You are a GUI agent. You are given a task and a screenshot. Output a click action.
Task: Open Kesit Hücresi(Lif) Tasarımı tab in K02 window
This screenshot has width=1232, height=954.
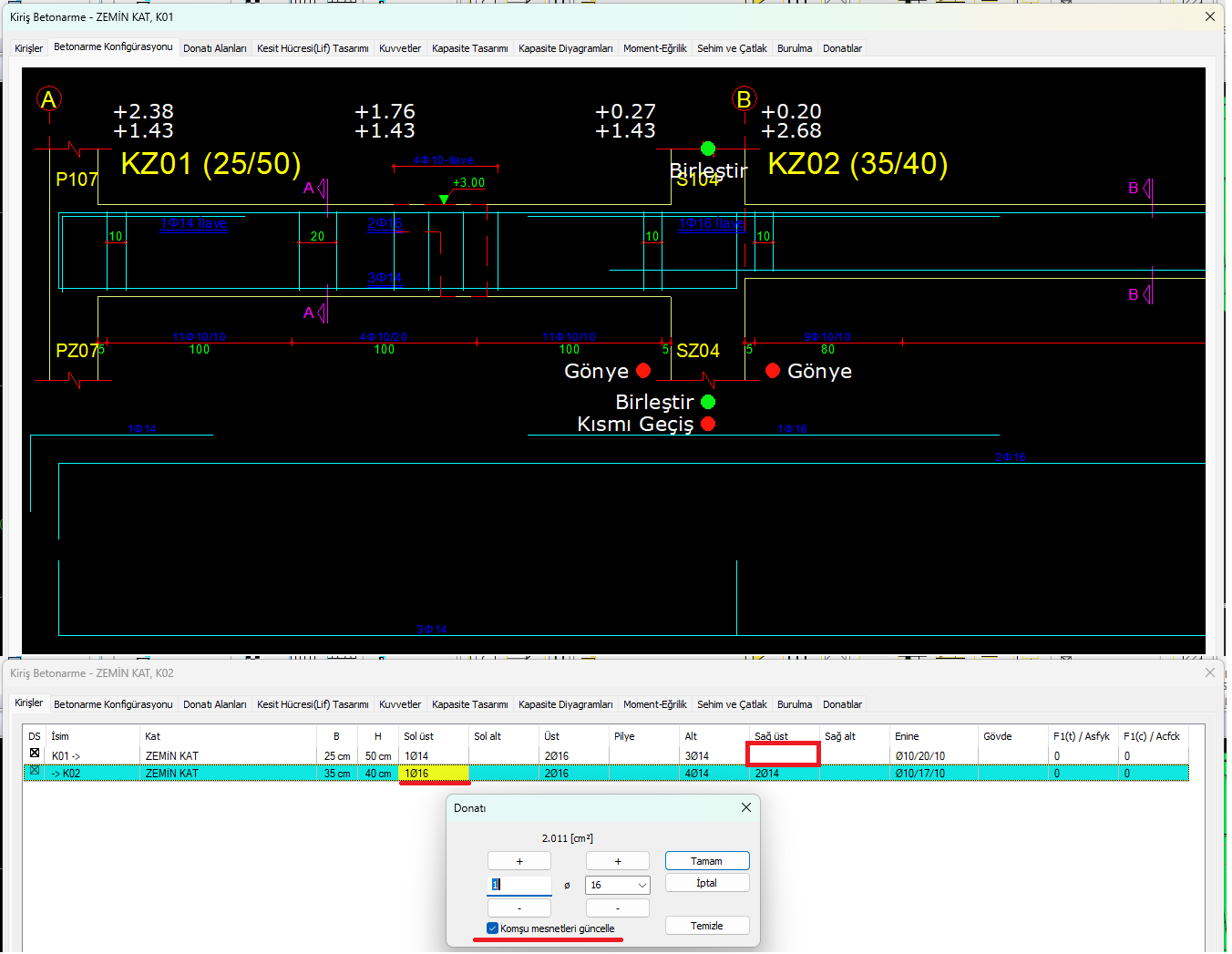click(313, 704)
